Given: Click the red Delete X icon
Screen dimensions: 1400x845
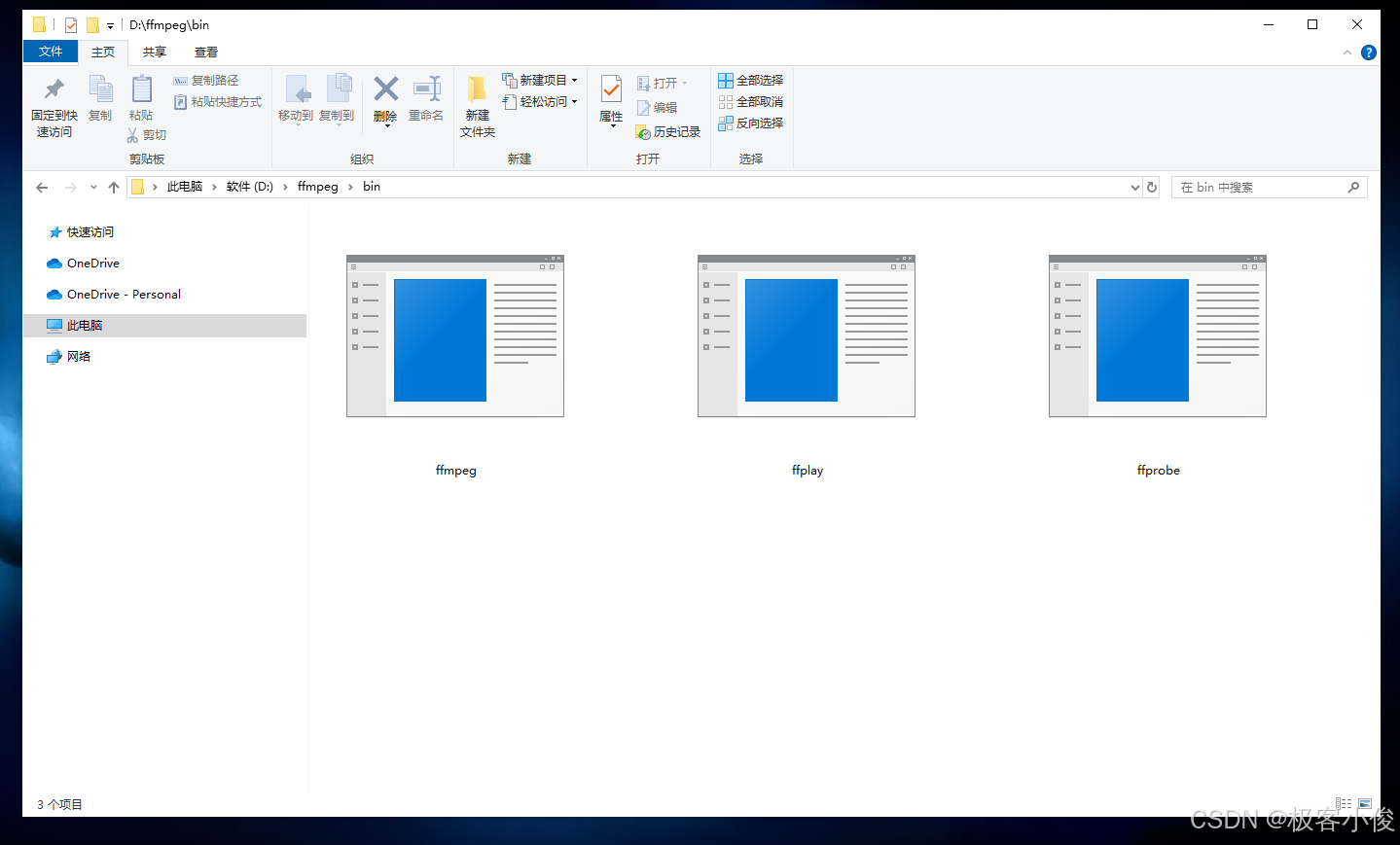Looking at the screenshot, I should [386, 88].
